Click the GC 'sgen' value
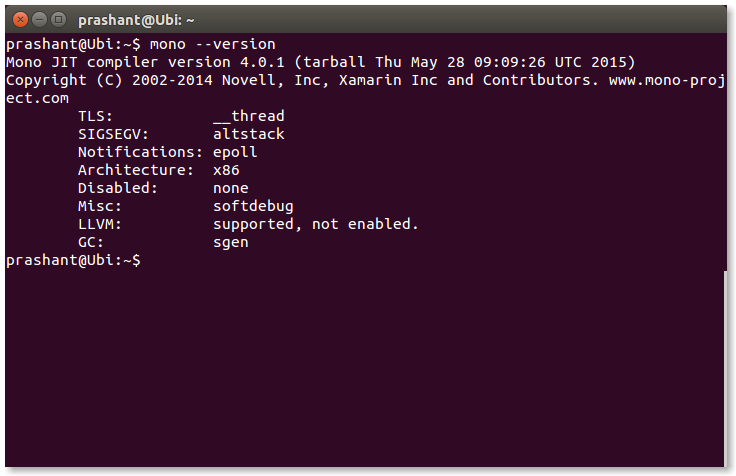The image size is (736, 476). pos(231,242)
